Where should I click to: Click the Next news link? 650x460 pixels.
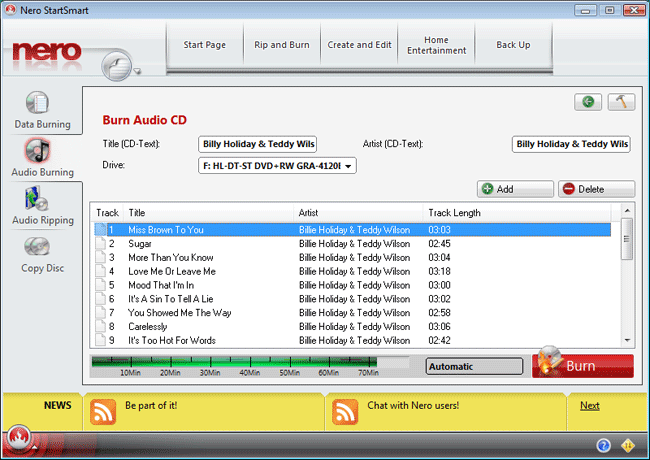pyautogui.click(x=589, y=405)
